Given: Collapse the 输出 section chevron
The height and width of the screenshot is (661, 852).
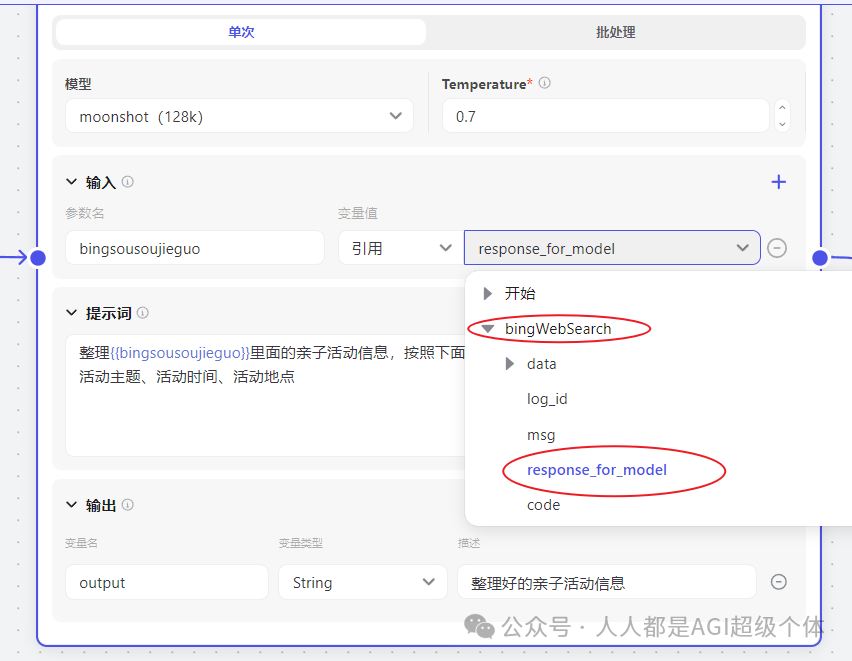Looking at the screenshot, I should point(71,504).
